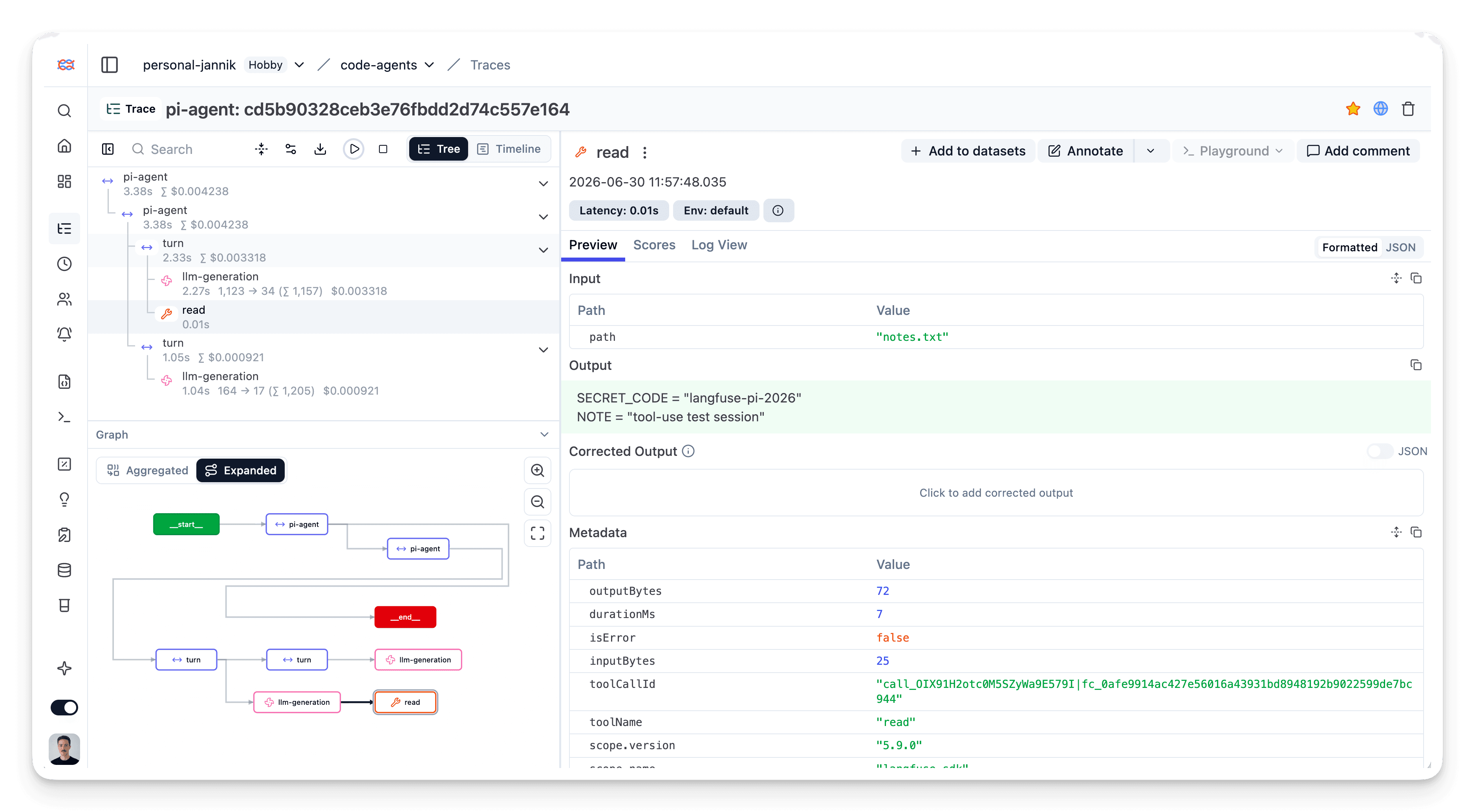The image size is (1475, 812).
Task: Open annotation clipboard icon in the sidebar
Action: (65, 535)
